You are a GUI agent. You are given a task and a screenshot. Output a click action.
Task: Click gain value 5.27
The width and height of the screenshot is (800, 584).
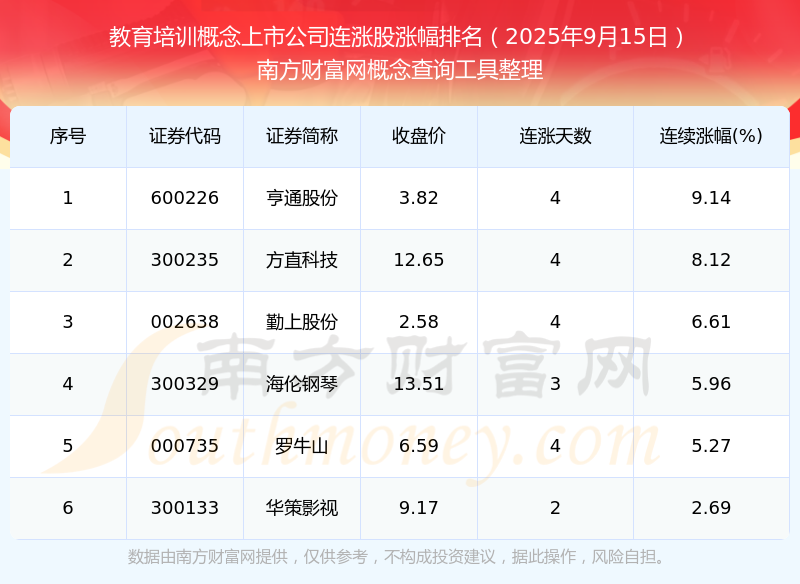click(x=711, y=446)
